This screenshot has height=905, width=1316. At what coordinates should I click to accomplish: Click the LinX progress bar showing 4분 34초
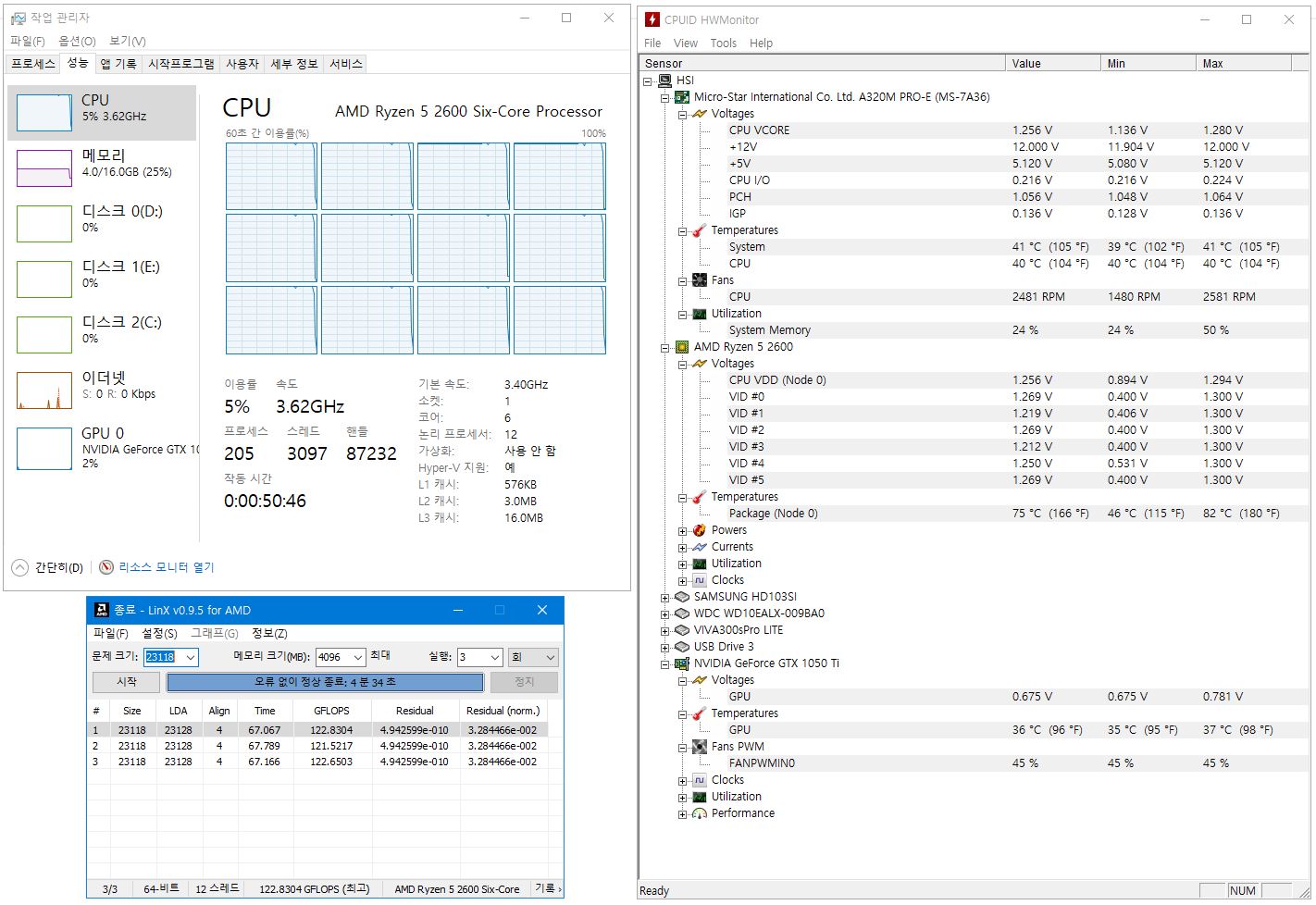point(325,682)
